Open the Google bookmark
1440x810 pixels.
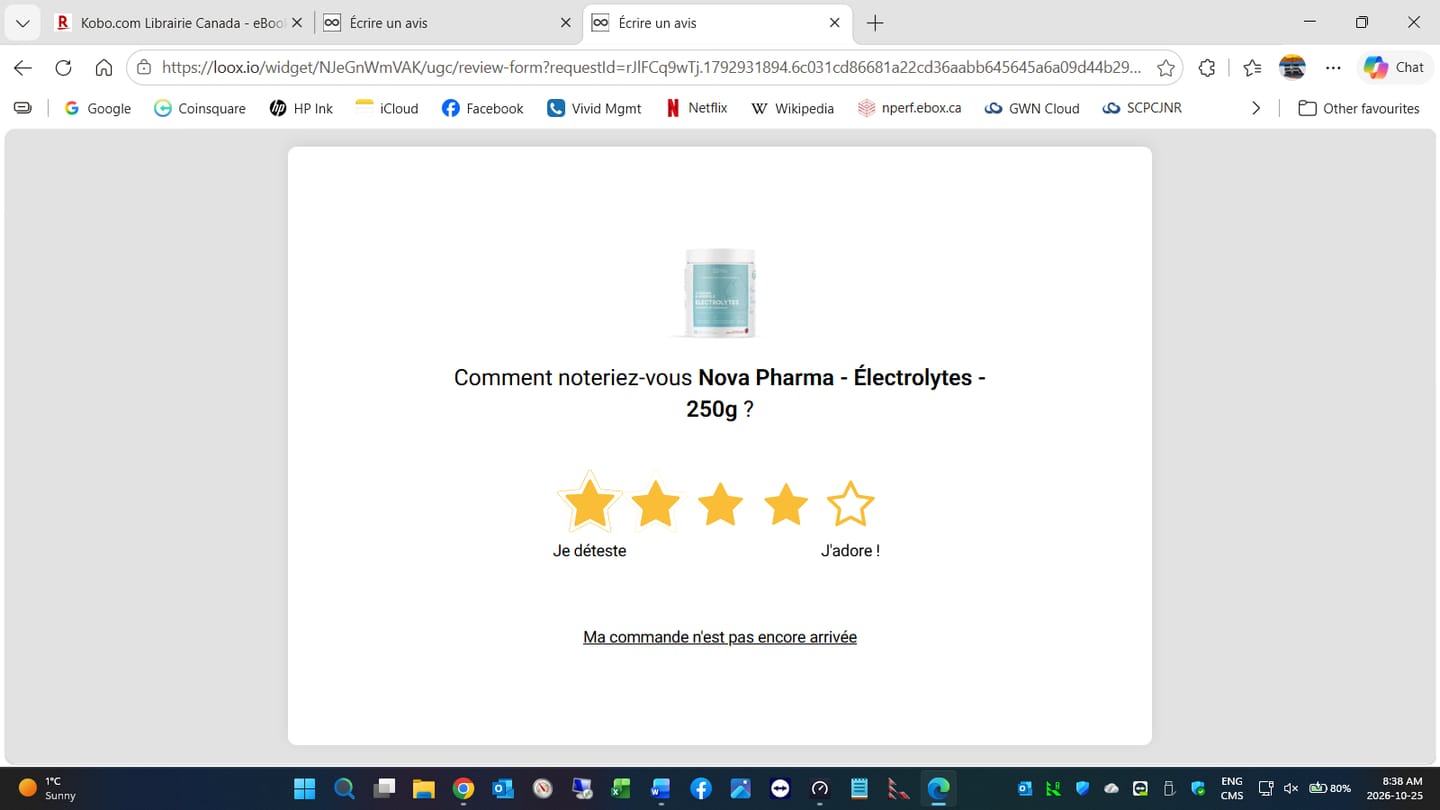tap(98, 108)
